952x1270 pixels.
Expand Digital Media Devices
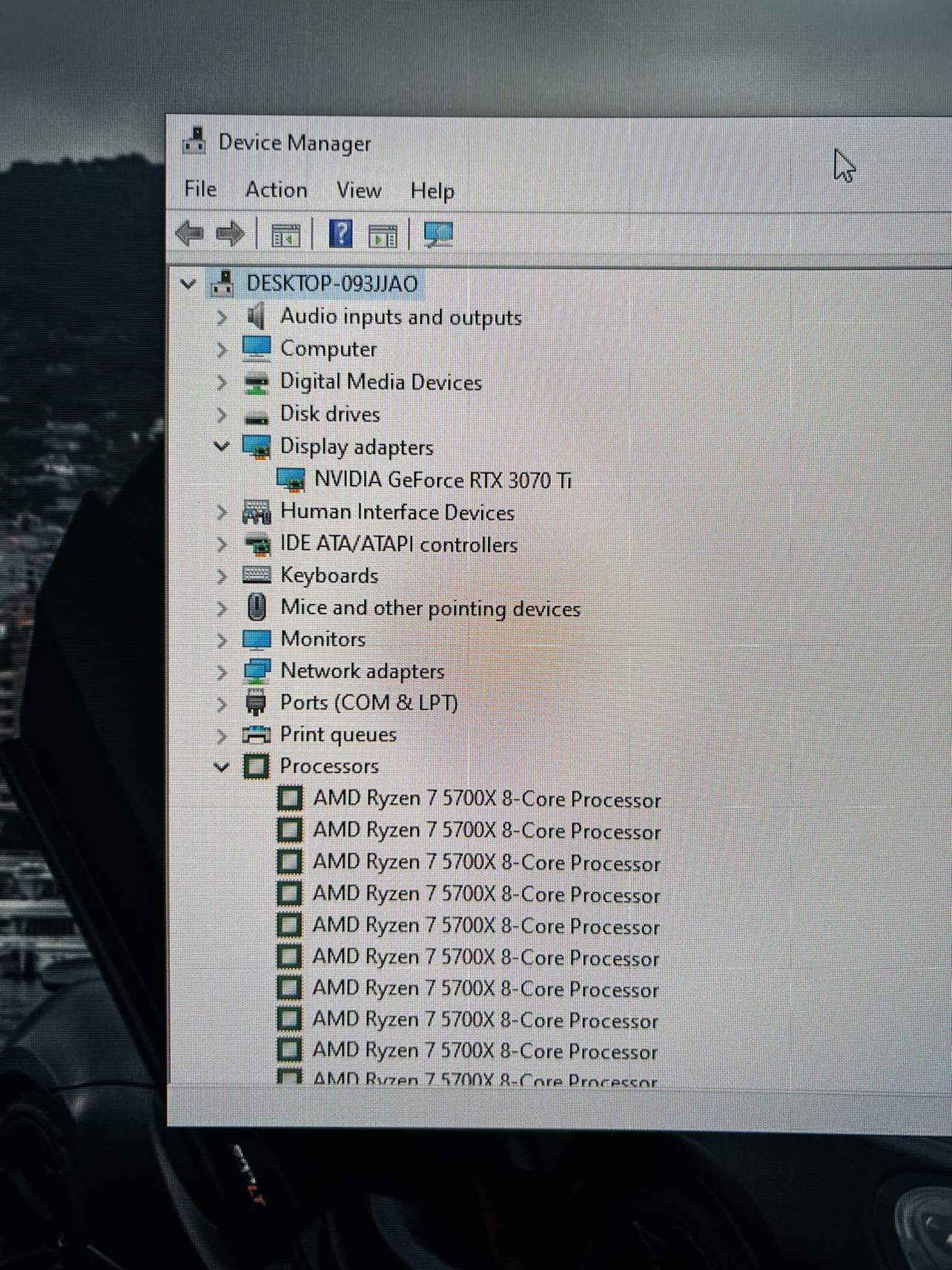[222, 383]
